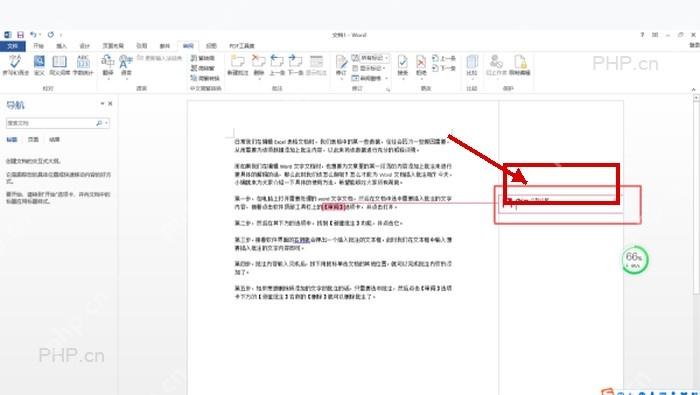Switch to the 视图 (View) ribbon tab
This screenshot has height=395, width=700.
point(211,46)
